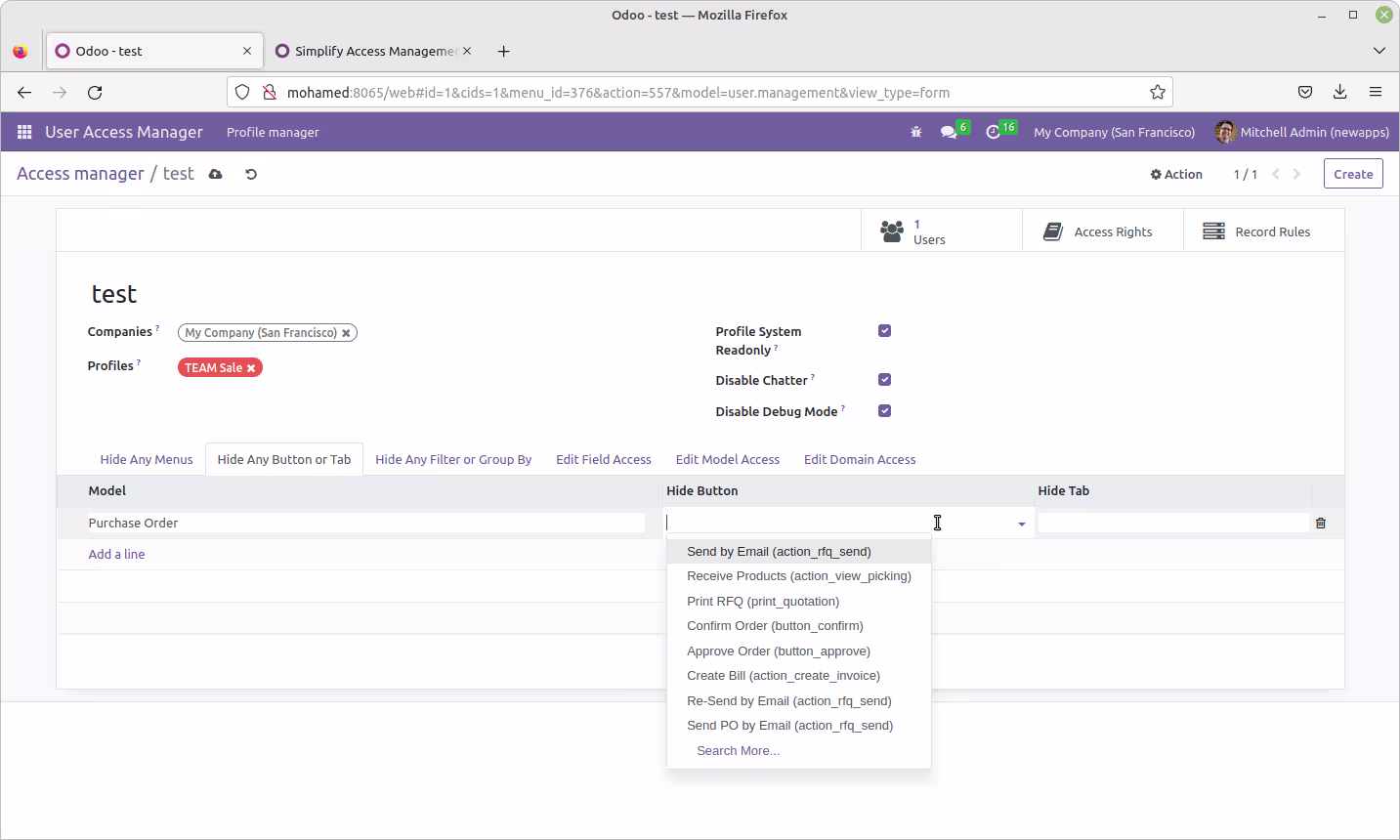The height and width of the screenshot is (840, 1400).
Task: Switch to the Edit Field Access tab
Action: tap(604, 459)
